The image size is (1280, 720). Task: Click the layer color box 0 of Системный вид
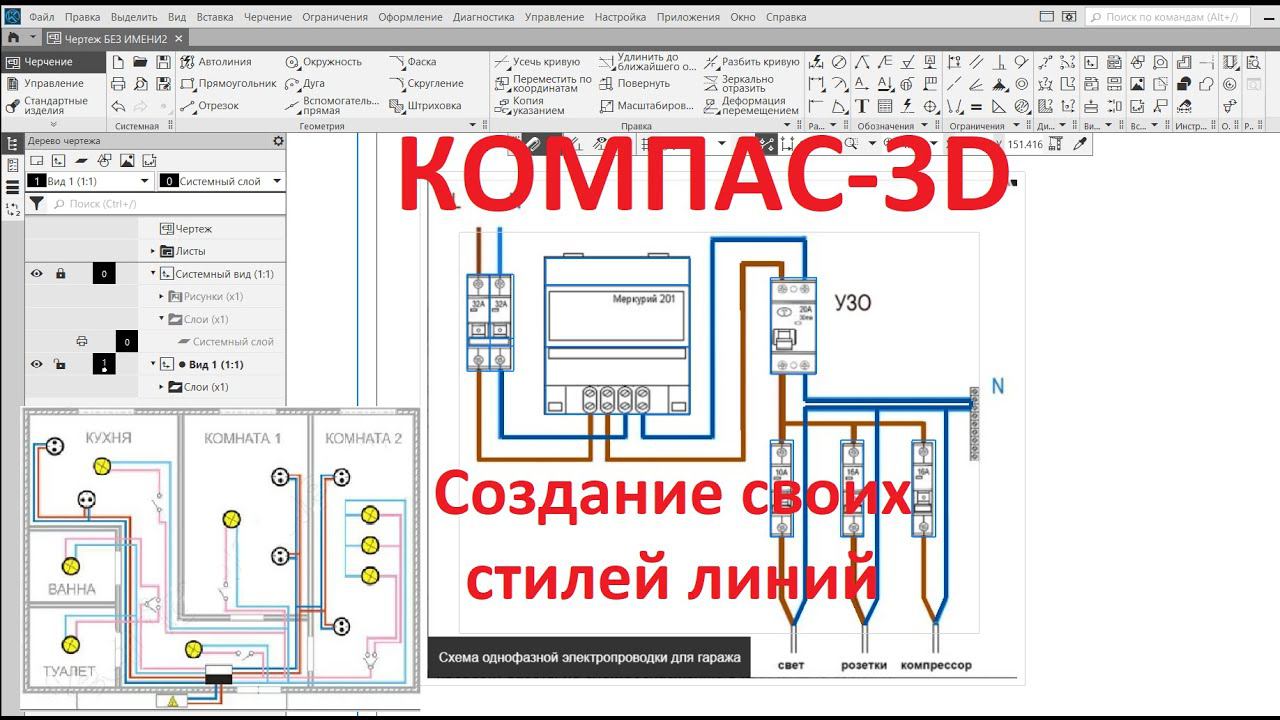(104, 274)
